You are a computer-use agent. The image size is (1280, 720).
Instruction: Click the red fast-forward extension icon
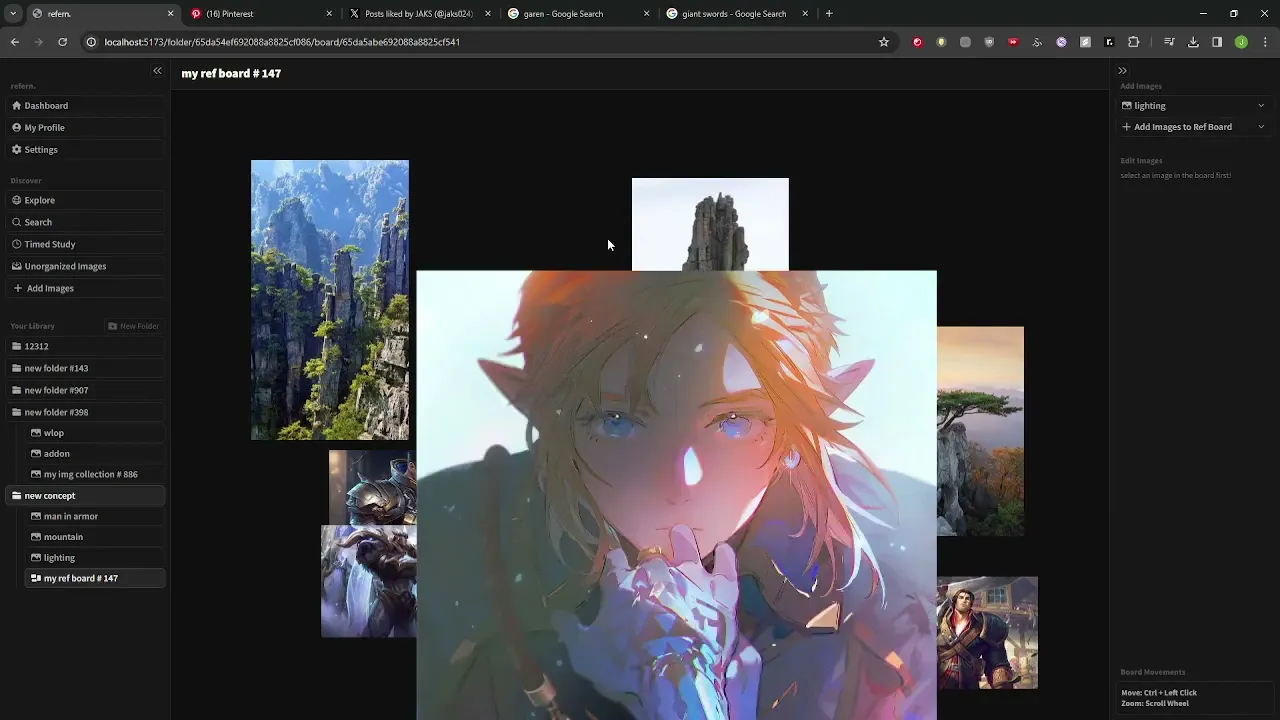coord(1013,42)
